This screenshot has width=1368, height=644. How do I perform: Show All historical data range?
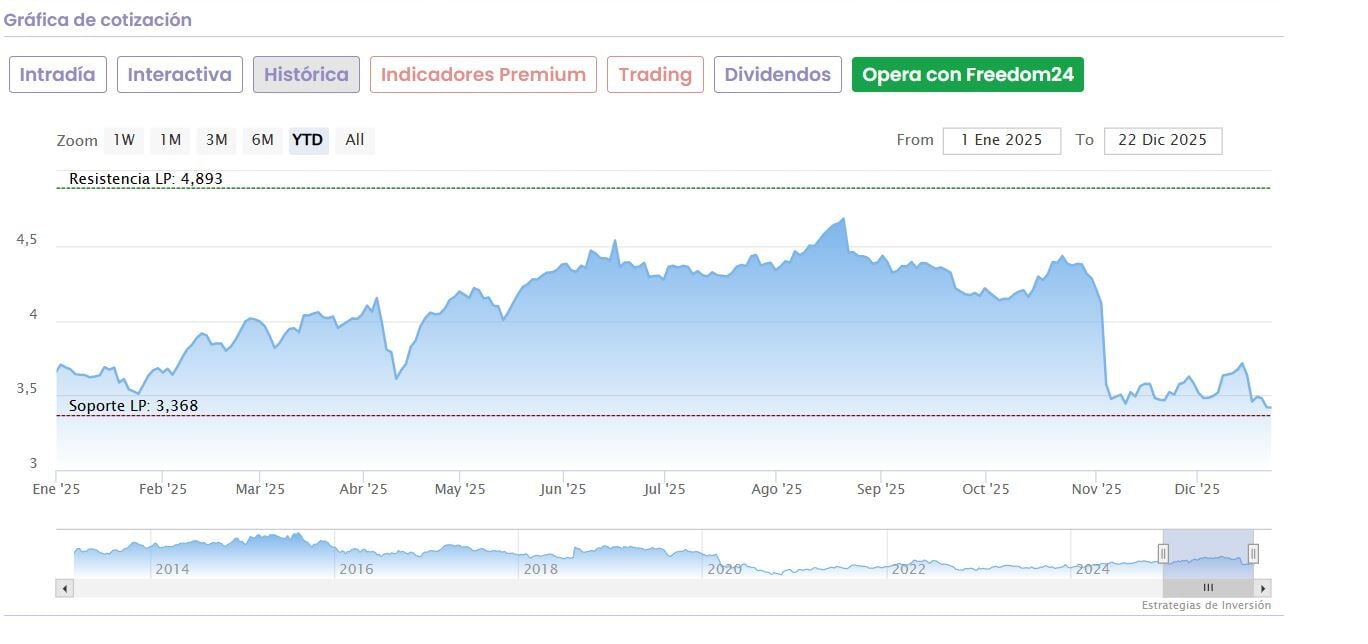354,140
